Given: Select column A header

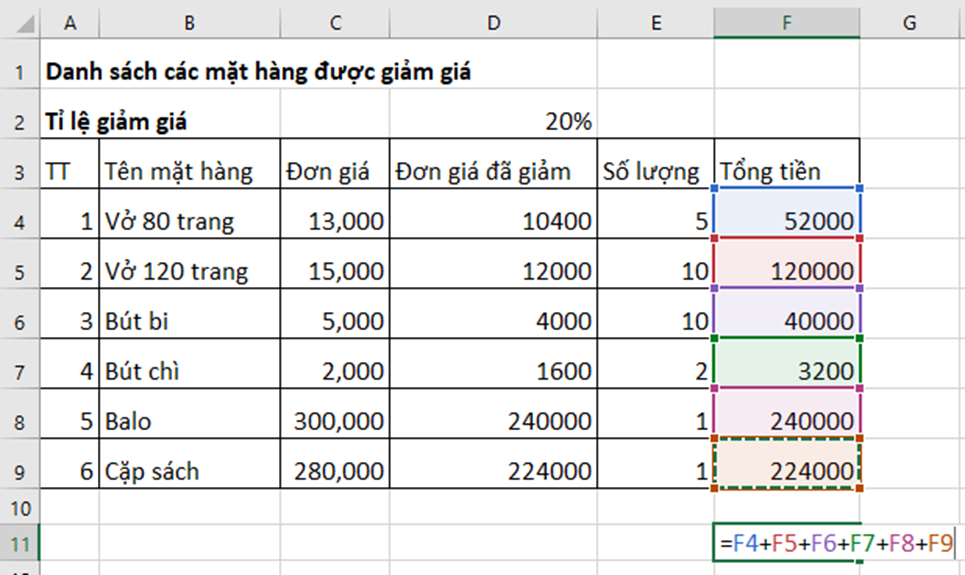Looking at the screenshot, I should (70, 23).
